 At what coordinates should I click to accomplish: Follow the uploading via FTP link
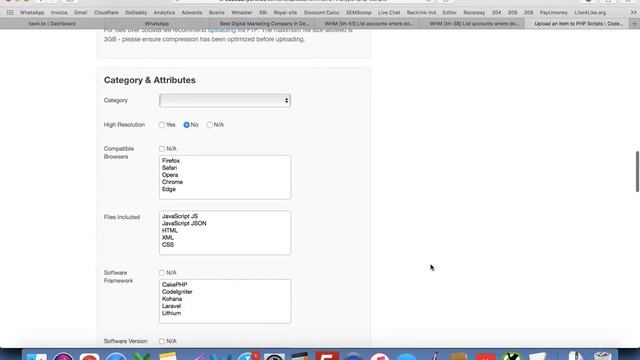tap(233, 30)
